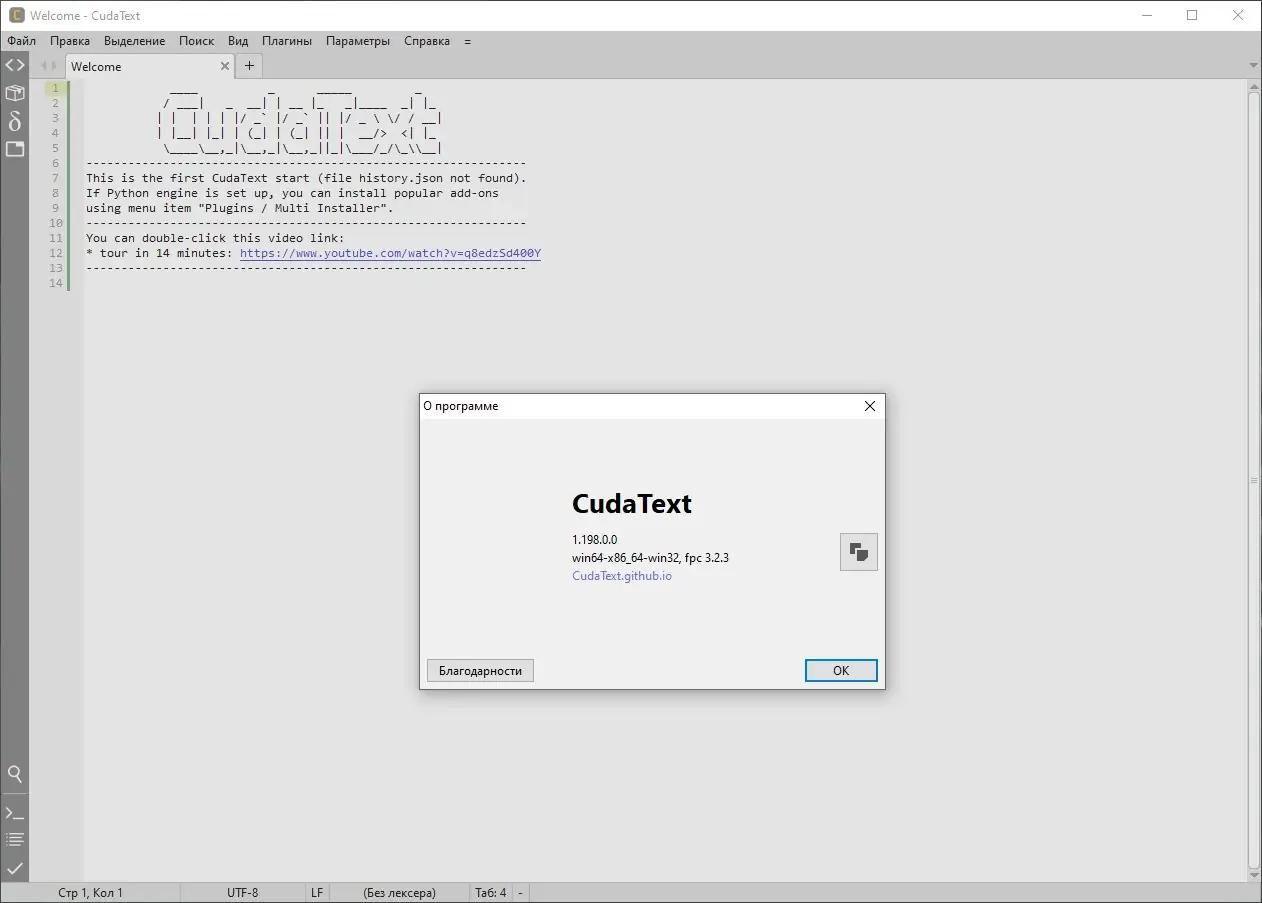
Task: Close the Welcome tab
Action: pyautogui.click(x=225, y=66)
